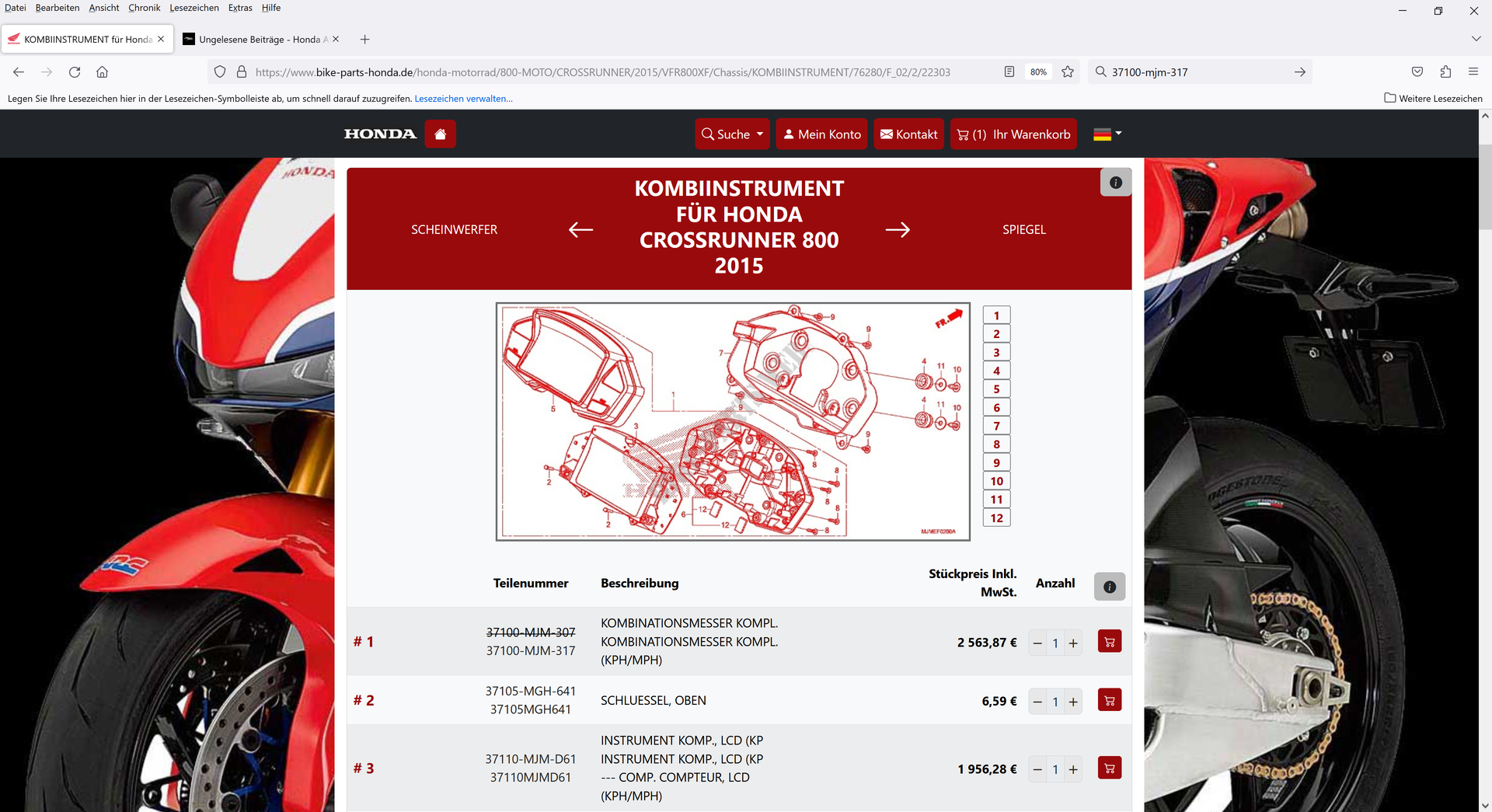
Task: Click the Honda home icon button
Action: pyautogui.click(x=440, y=134)
